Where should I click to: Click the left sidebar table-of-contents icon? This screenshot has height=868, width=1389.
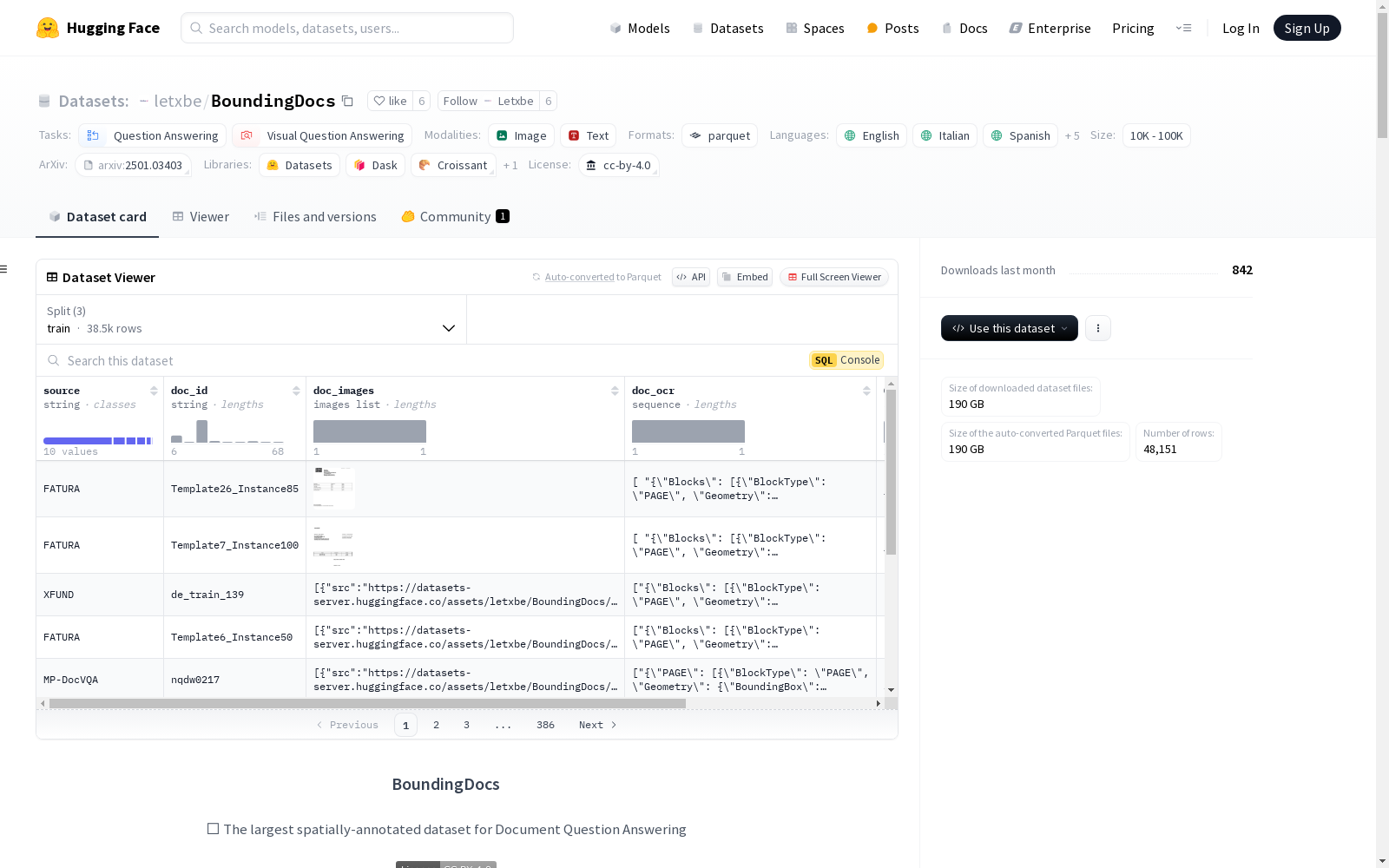(3, 269)
